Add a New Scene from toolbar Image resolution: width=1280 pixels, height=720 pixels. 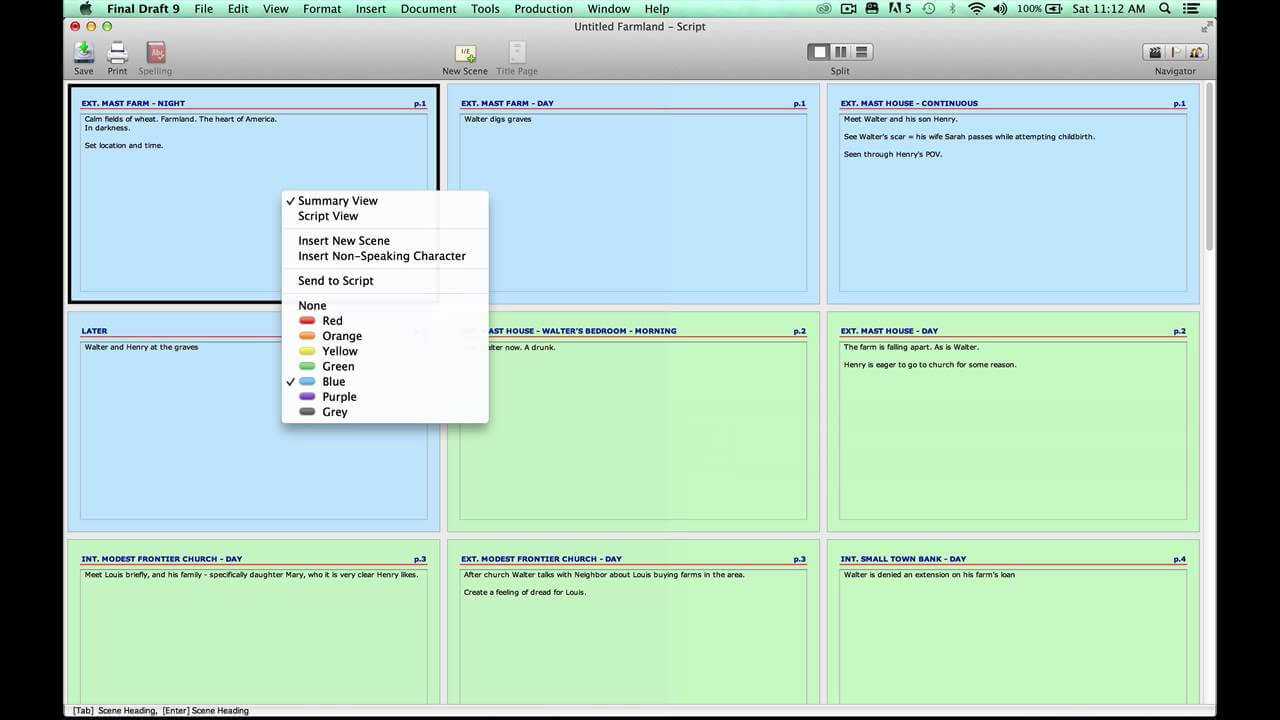[x=465, y=53]
